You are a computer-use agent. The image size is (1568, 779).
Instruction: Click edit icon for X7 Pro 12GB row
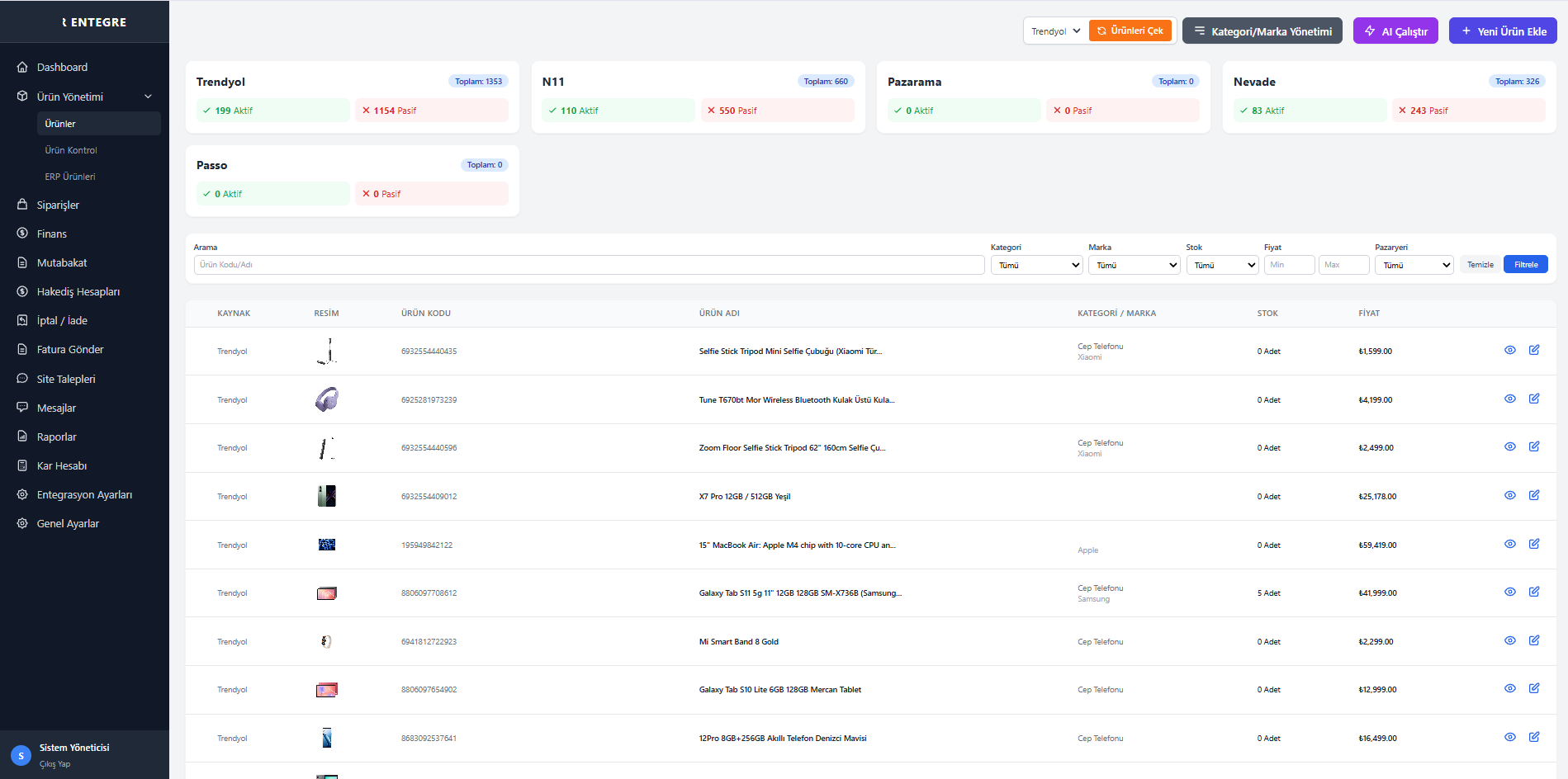coord(1533,495)
